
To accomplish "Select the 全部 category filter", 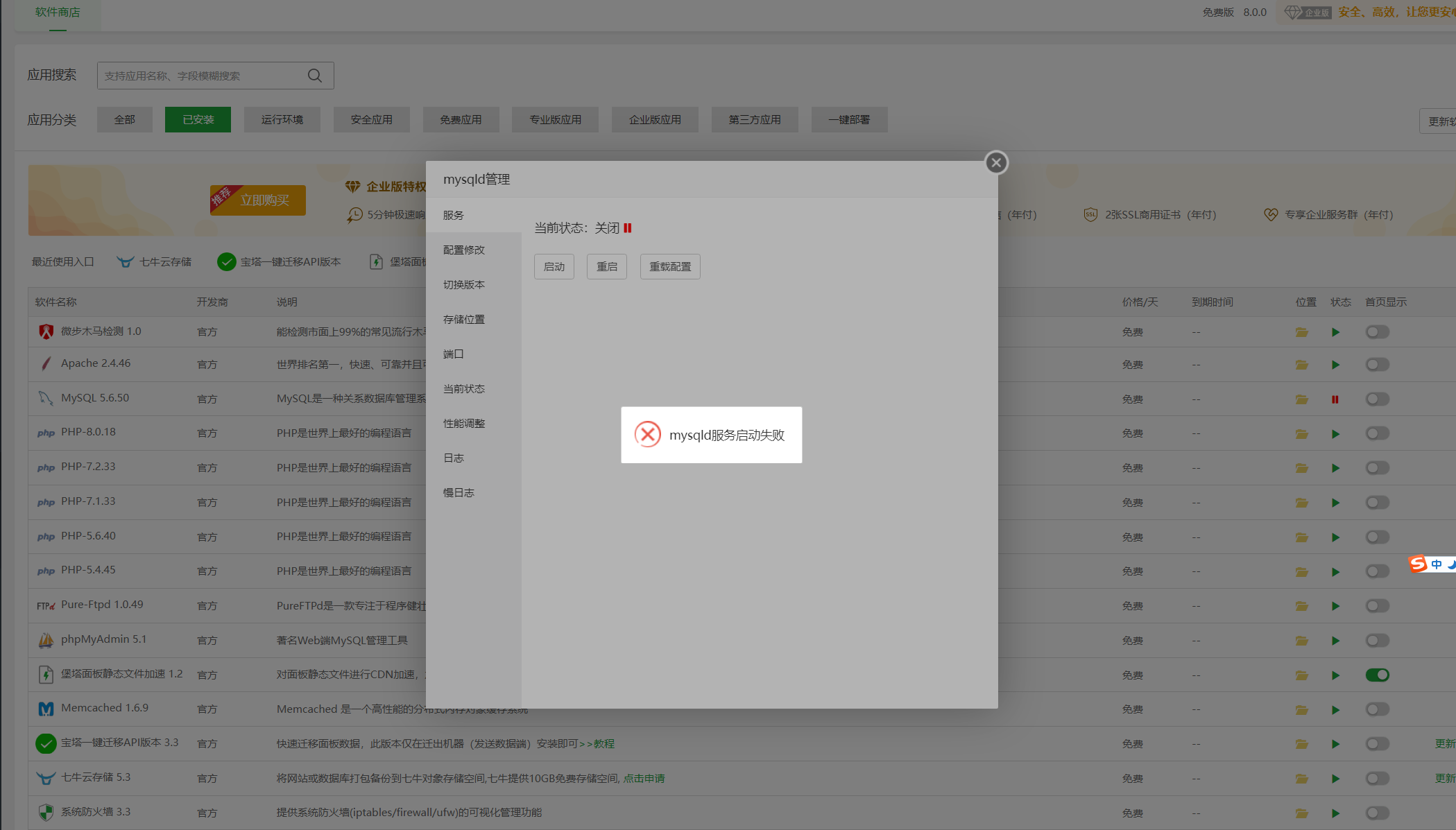I will (x=125, y=120).
